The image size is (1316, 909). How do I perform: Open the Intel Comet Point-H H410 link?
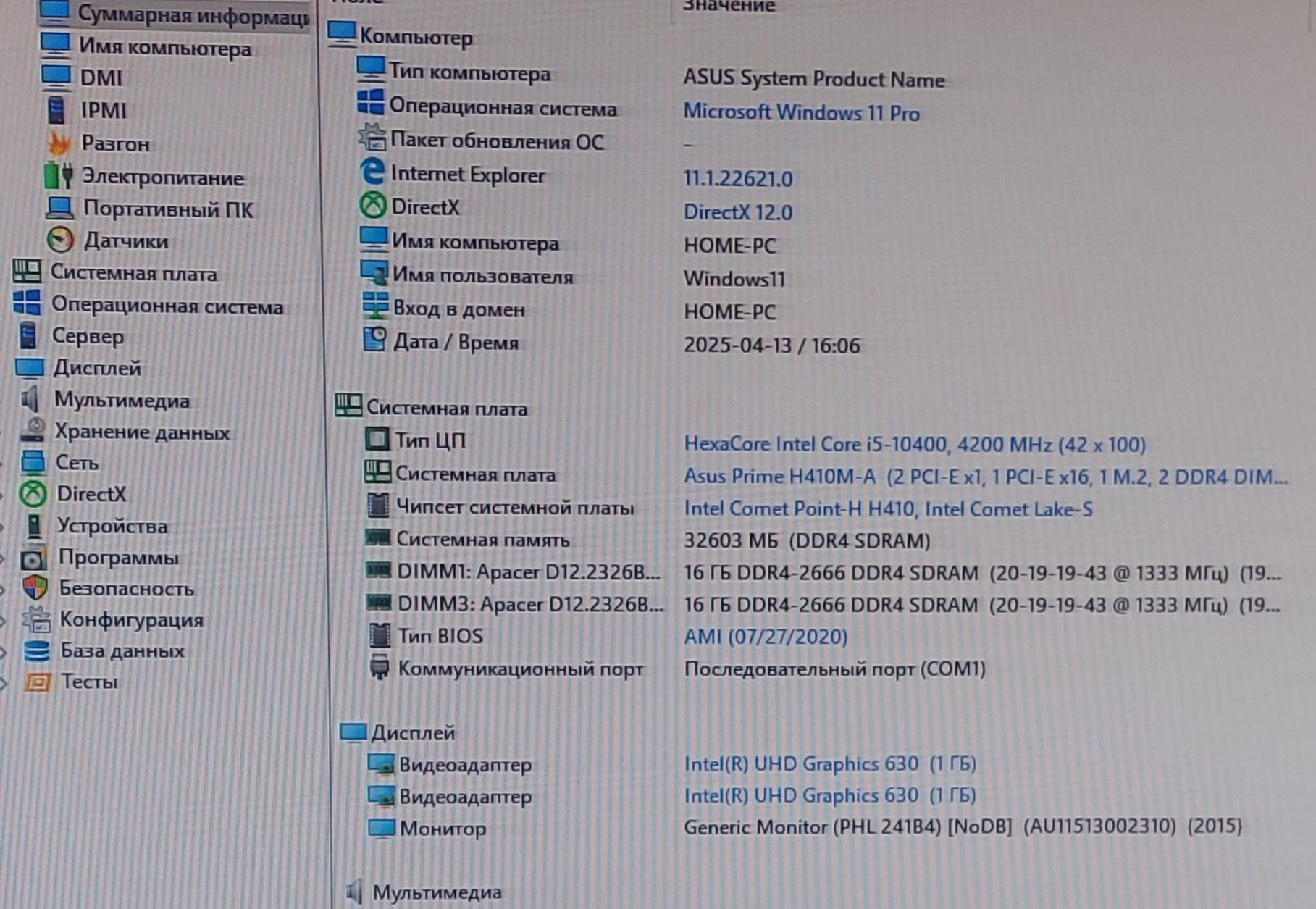click(x=888, y=508)
